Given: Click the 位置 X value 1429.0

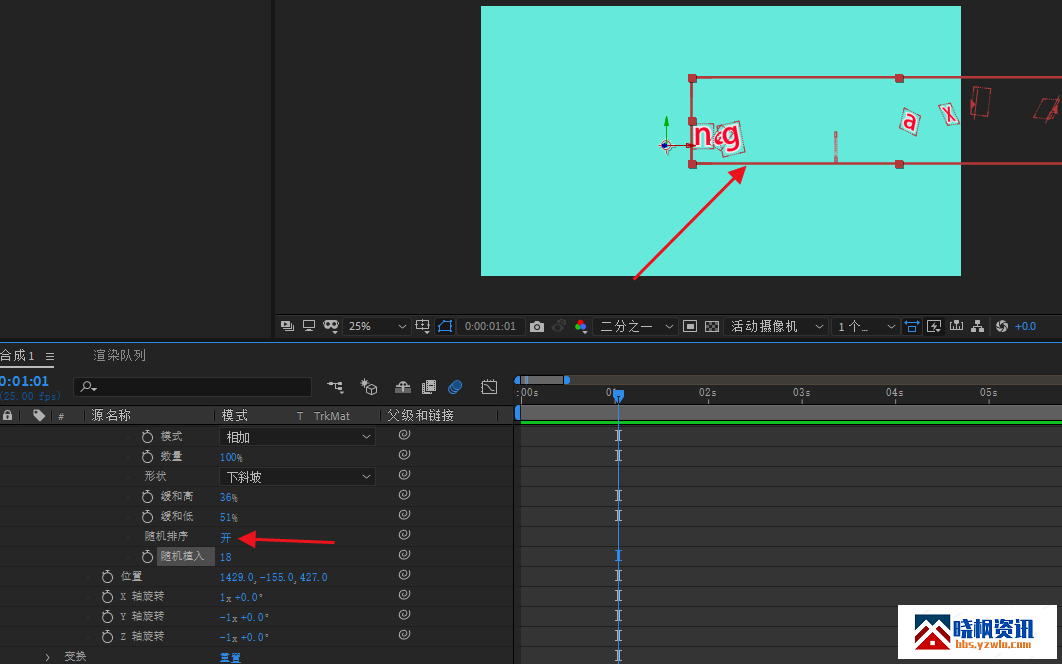Looking at the screenshot, I should click(237, 577).
